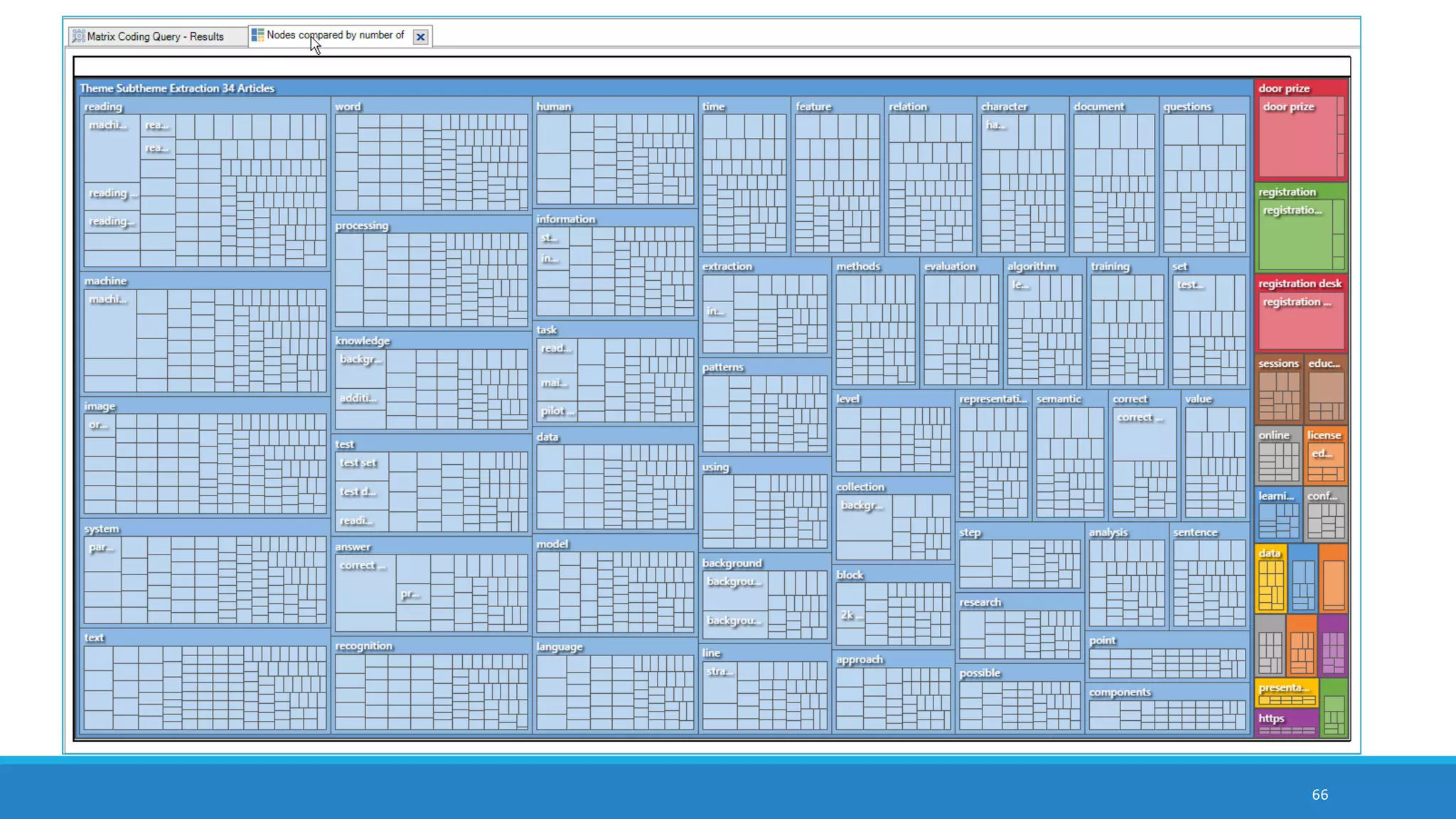Select the 'research' node header
Image resolution: width=1456 pixels, height=819 pixels.
(980, 603)
